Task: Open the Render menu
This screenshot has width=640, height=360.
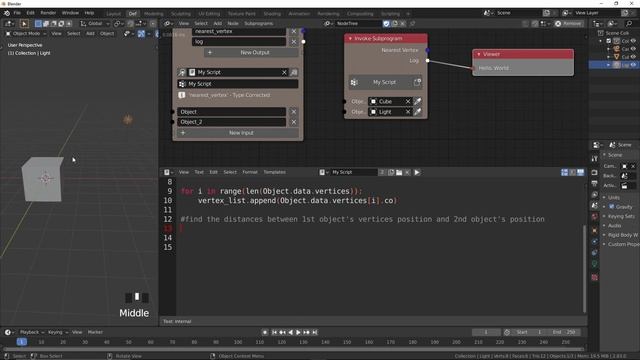Action: [48, 13]
